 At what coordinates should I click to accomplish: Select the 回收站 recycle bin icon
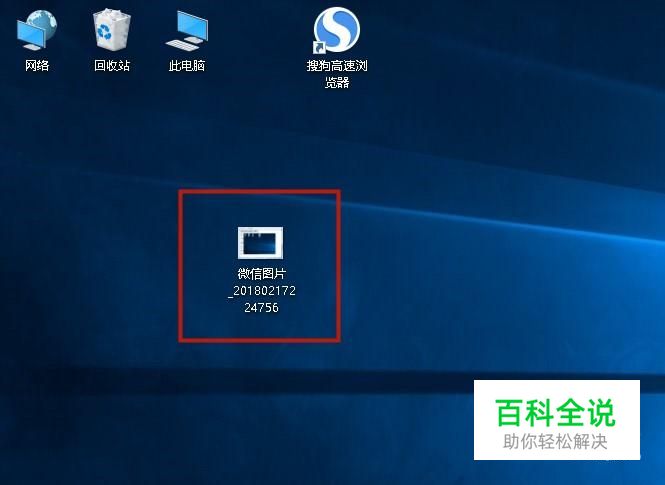[x=112, y=30]
